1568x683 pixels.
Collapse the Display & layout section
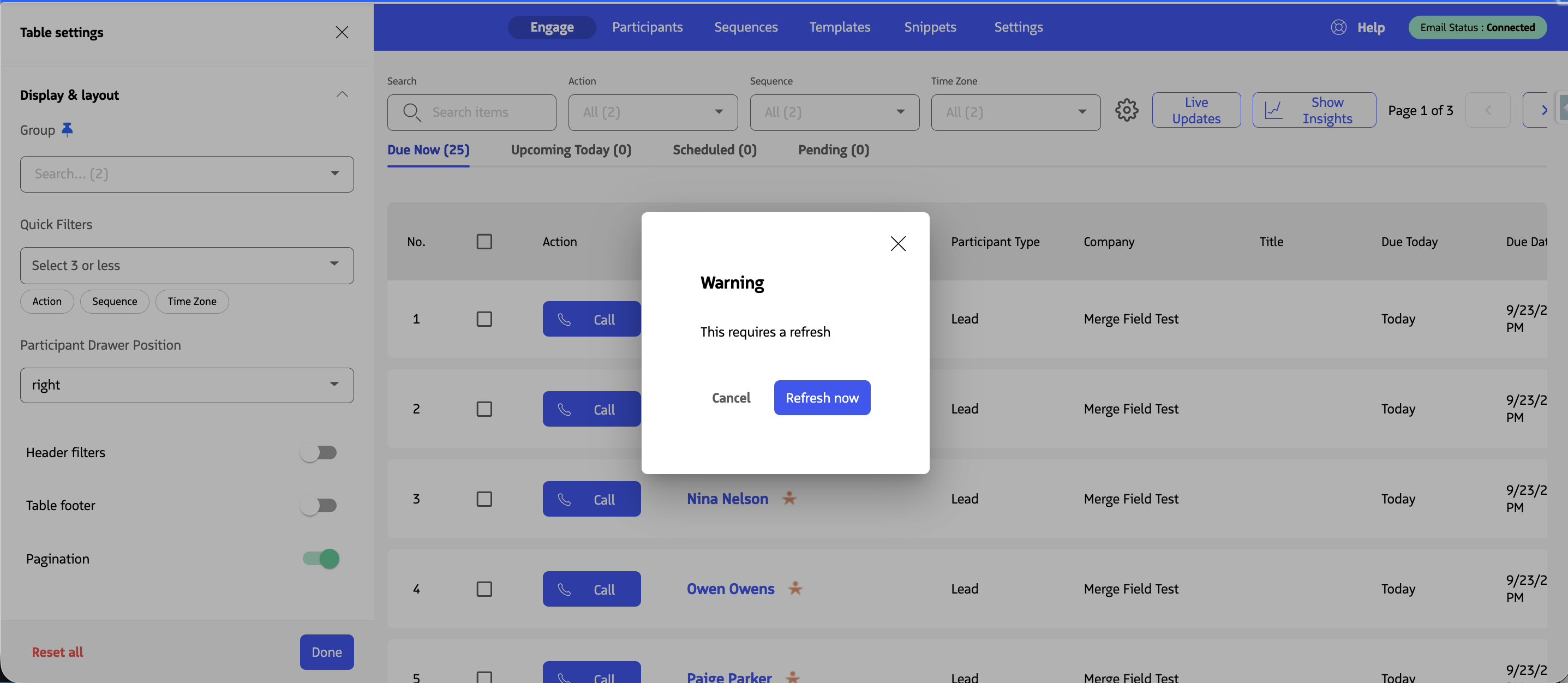tap(342, 94)
